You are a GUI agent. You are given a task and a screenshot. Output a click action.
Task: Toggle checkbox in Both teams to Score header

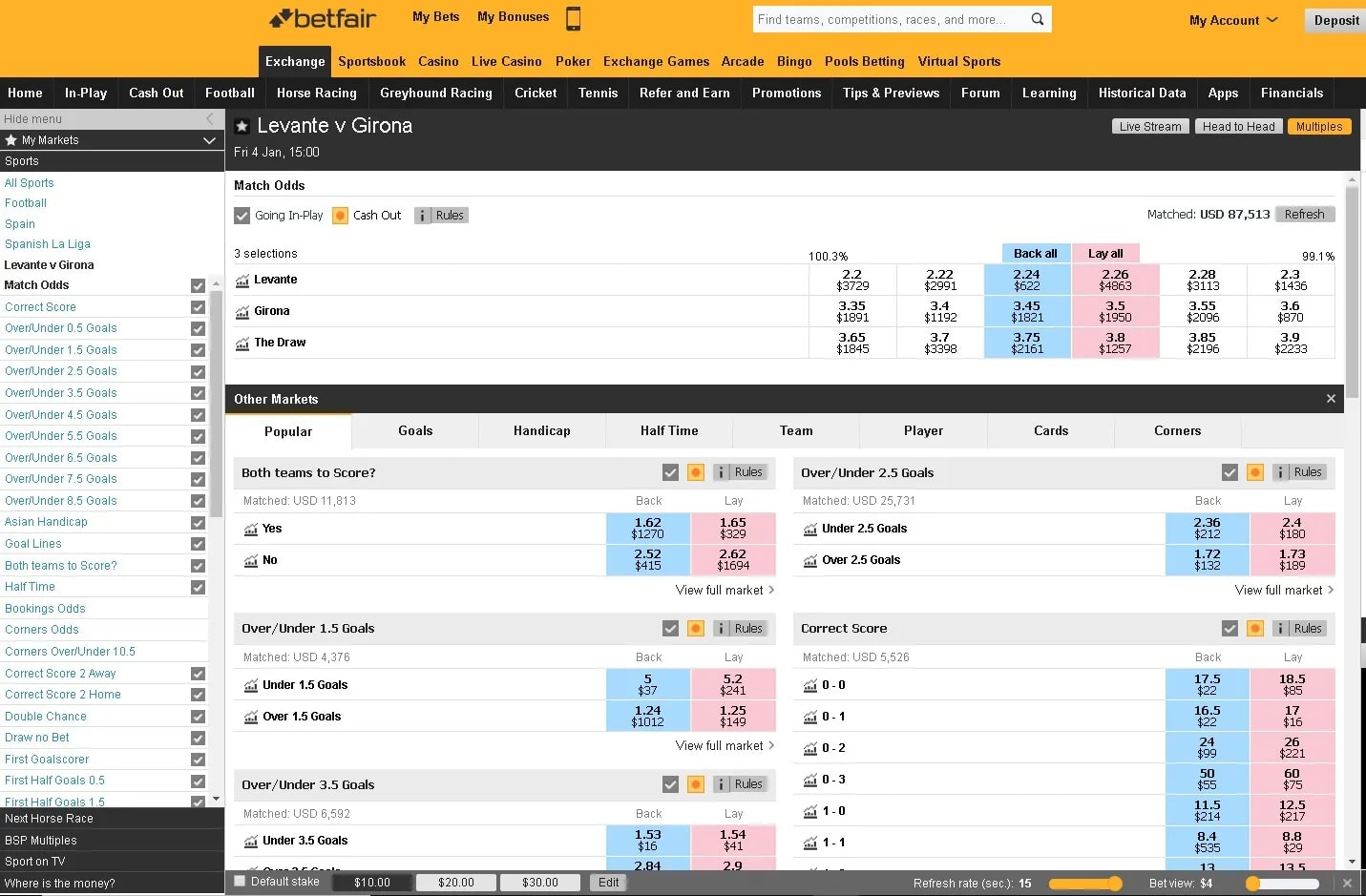coord(670,472)
